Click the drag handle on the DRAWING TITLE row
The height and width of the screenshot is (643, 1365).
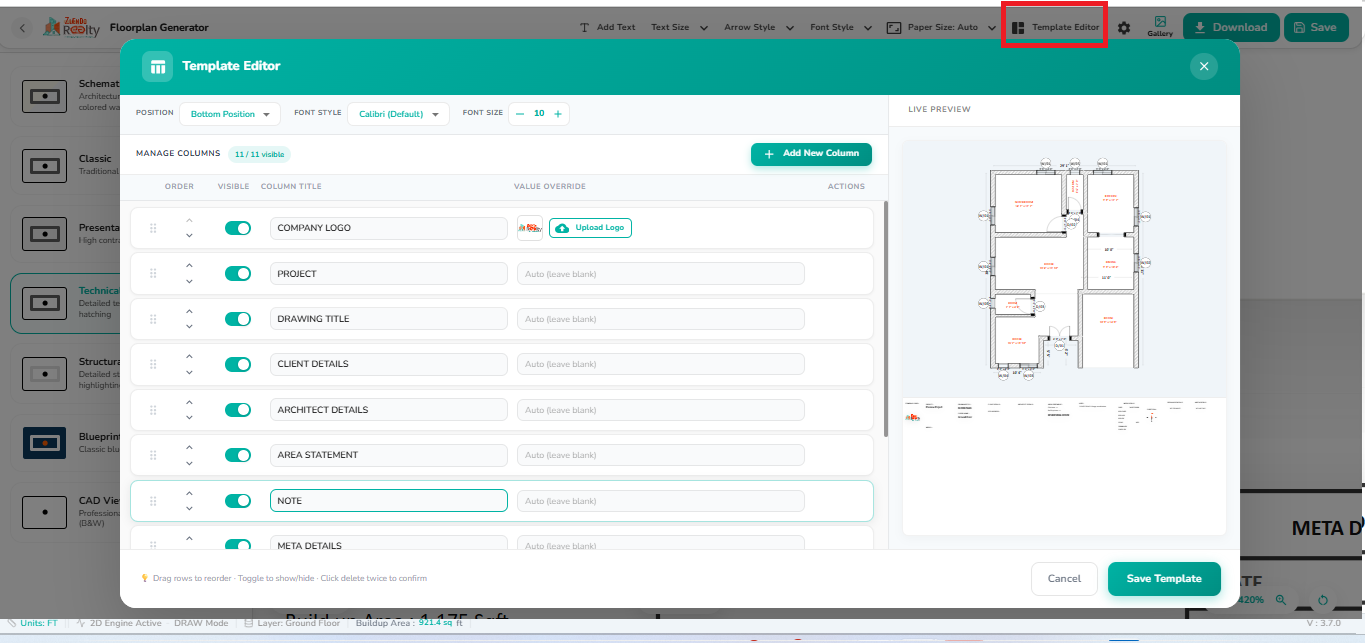(153, 319)
